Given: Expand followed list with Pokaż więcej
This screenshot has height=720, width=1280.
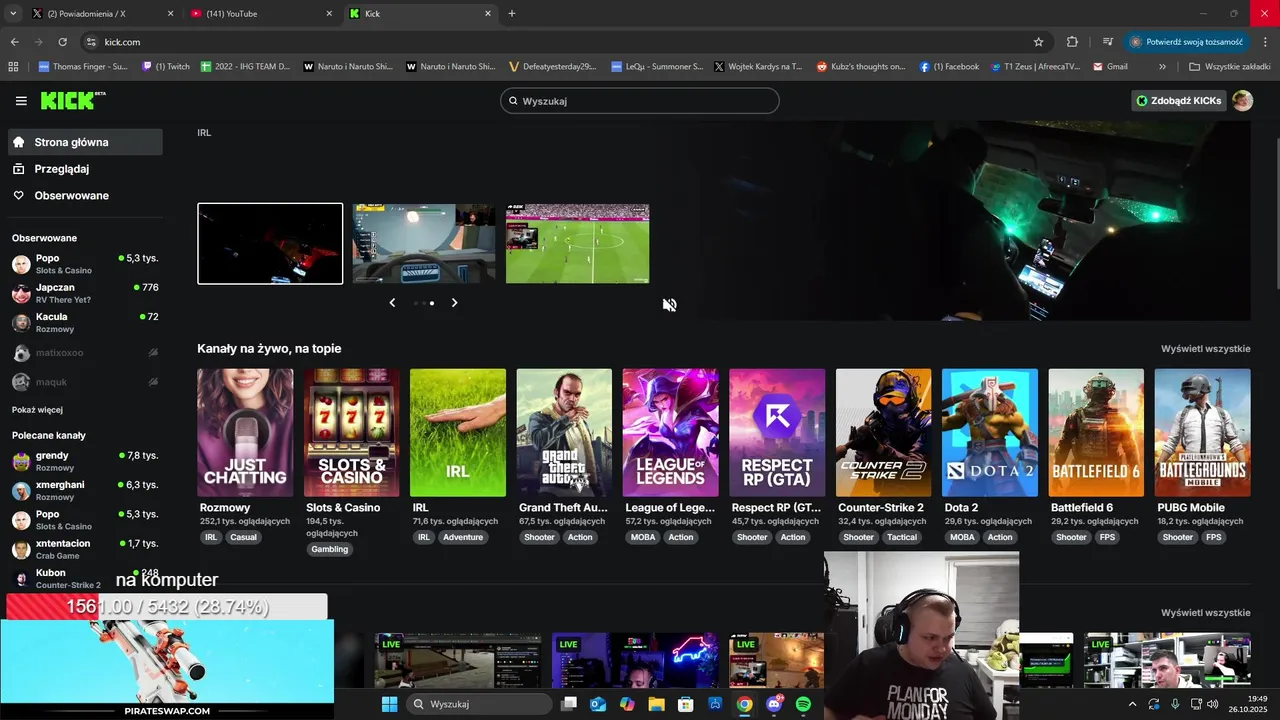Looking at the screenshot, I should (37, 410).
